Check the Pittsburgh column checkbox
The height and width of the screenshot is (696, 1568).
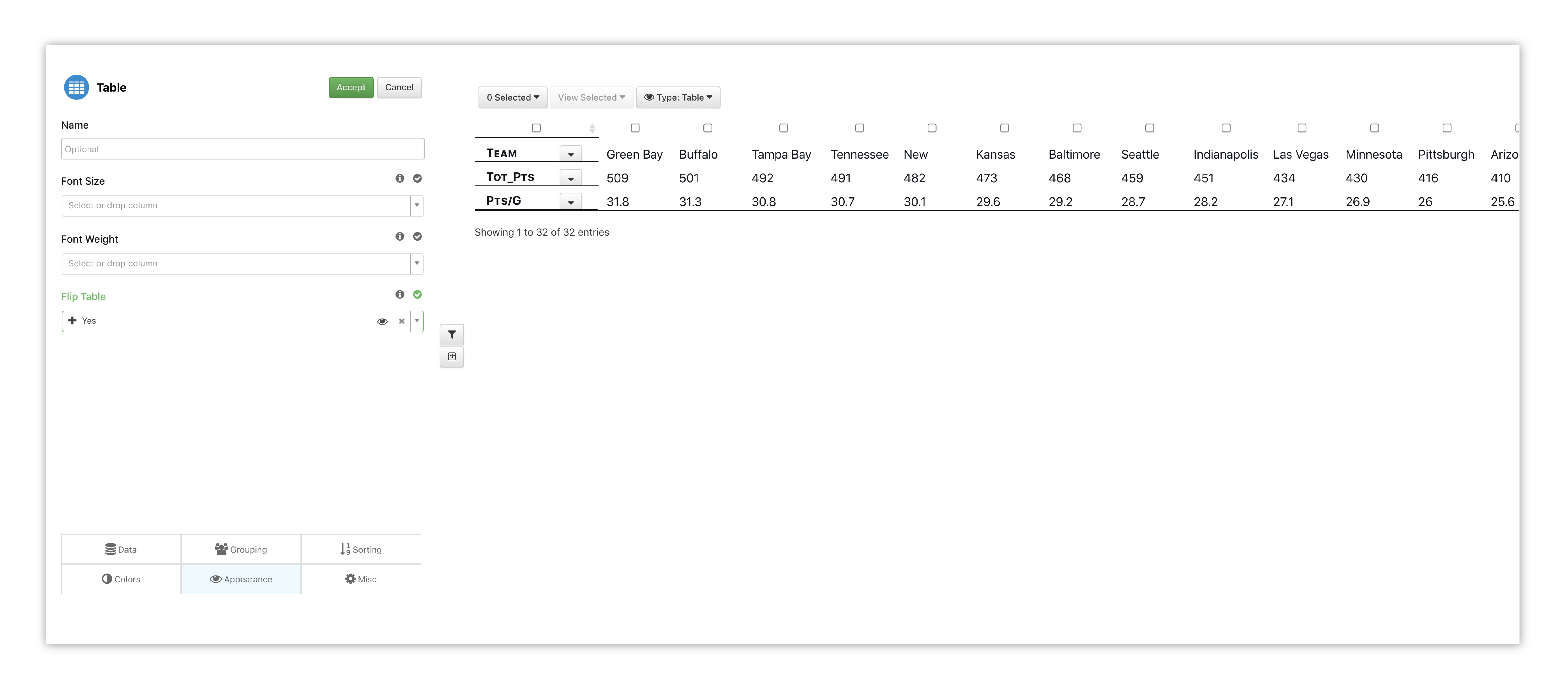tap(1447, 128)
